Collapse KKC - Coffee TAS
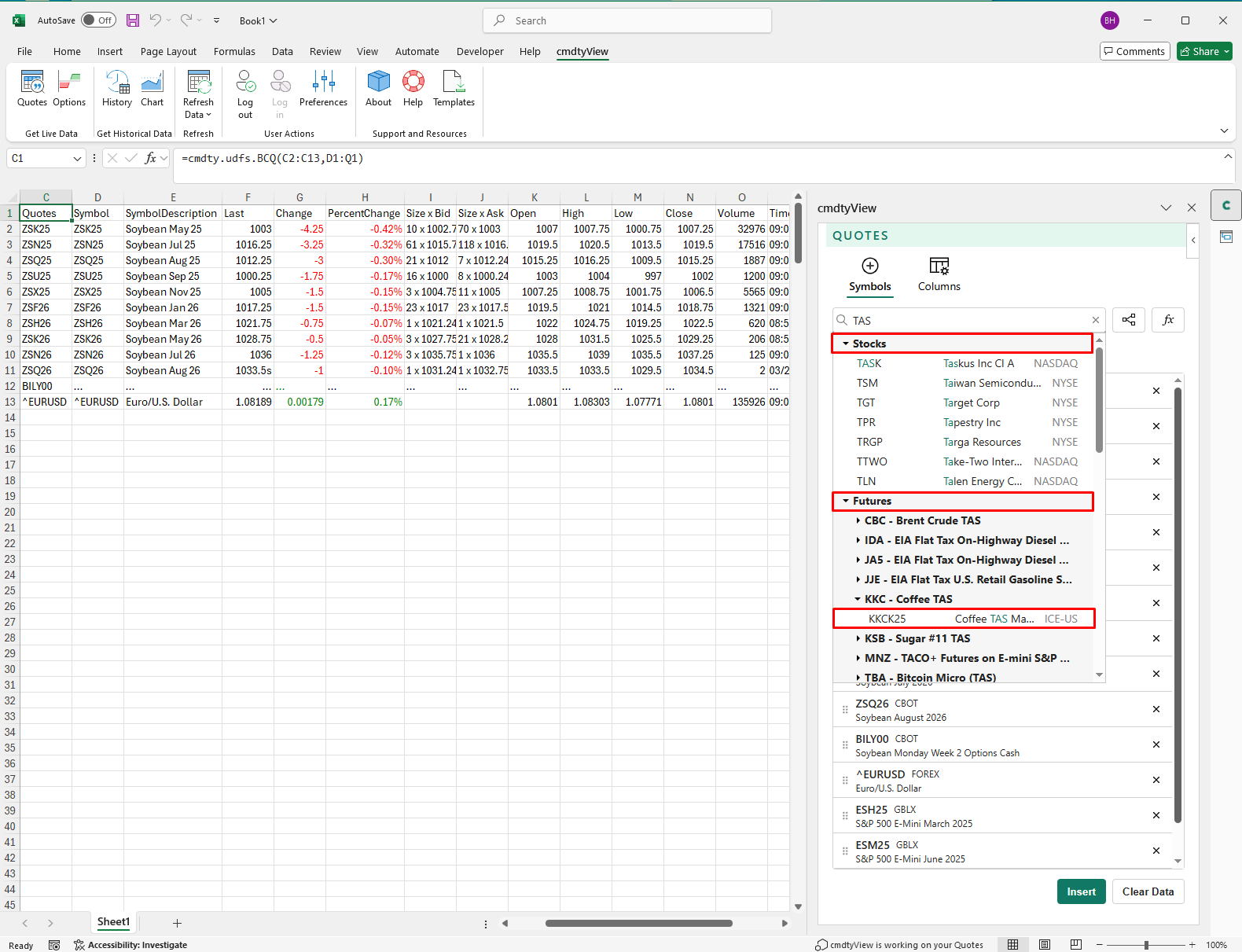 (858, 599)
